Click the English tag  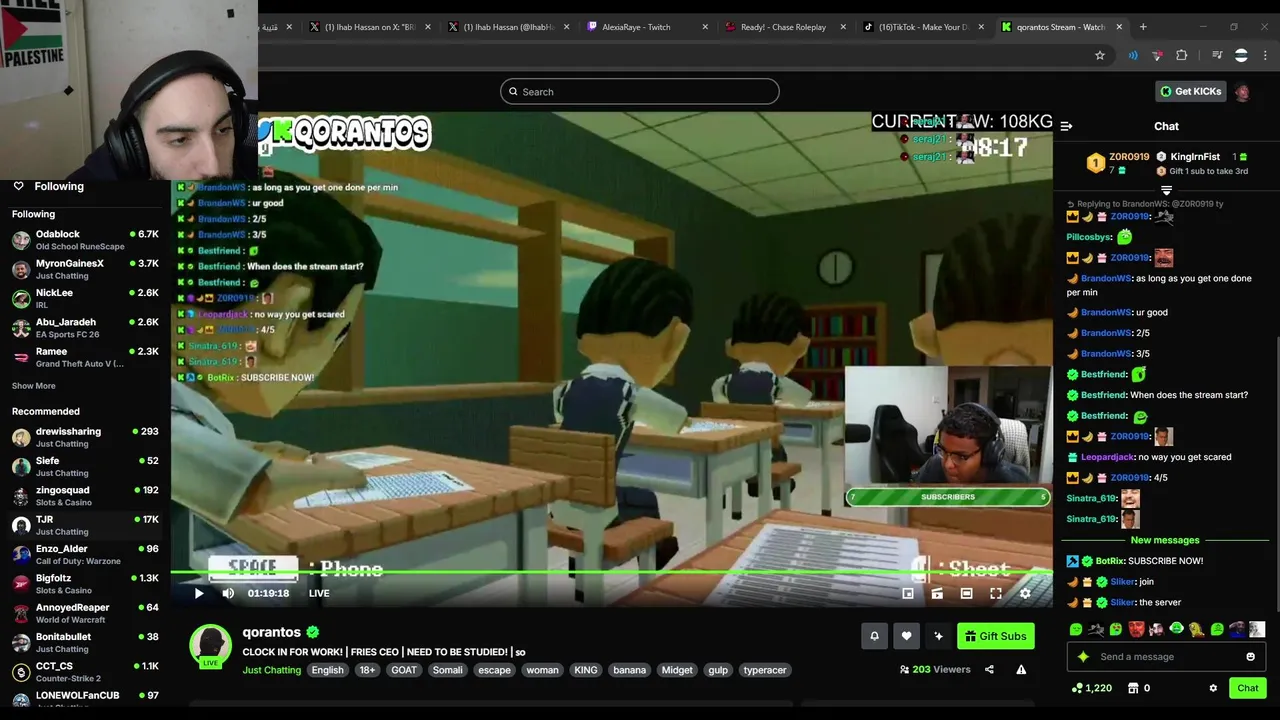[x=327, y=670]
